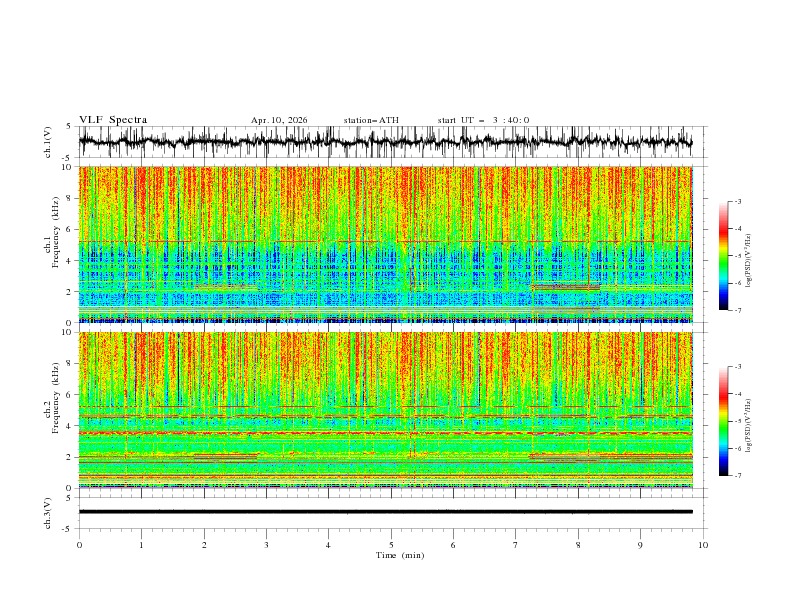Viewport: 792px width, 612px height.
Task: Click the ch.1 'Frequency (kHz)' axis label
Action: [56, 232]
